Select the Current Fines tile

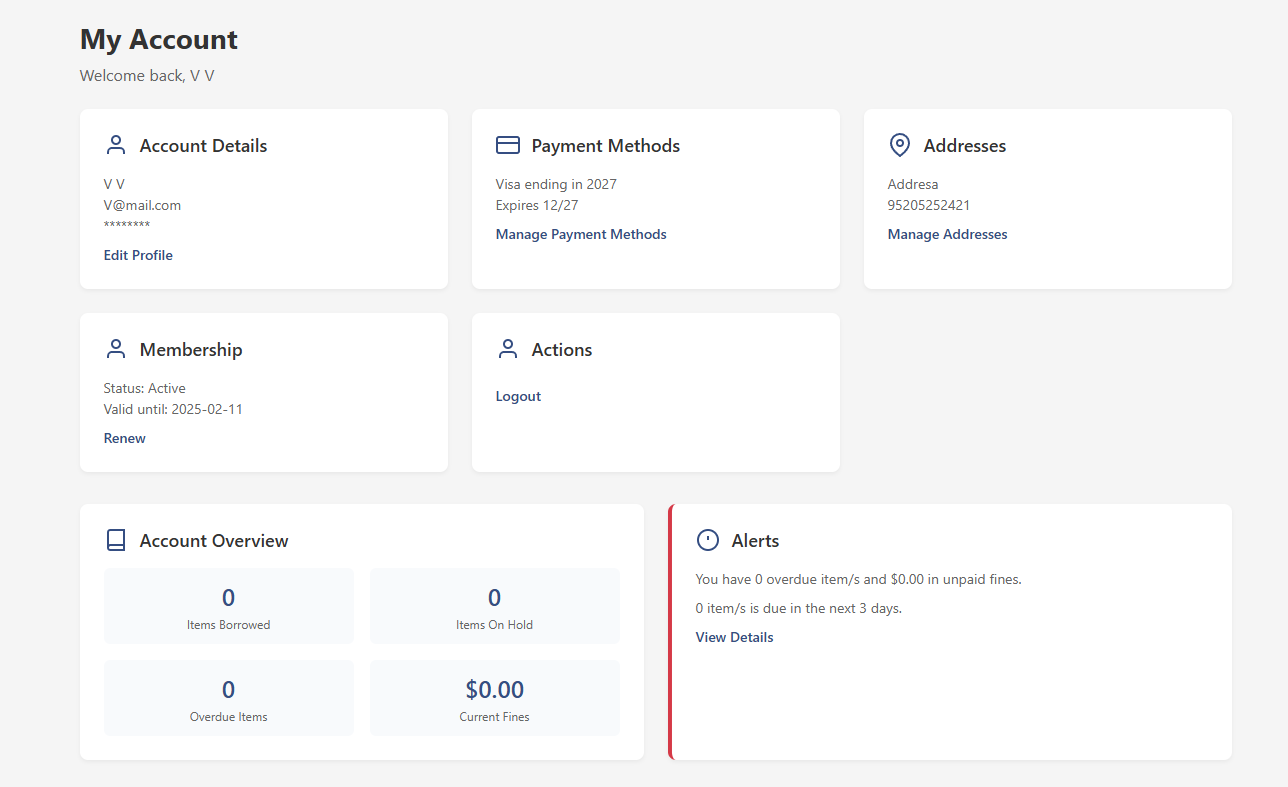[494, 698]
